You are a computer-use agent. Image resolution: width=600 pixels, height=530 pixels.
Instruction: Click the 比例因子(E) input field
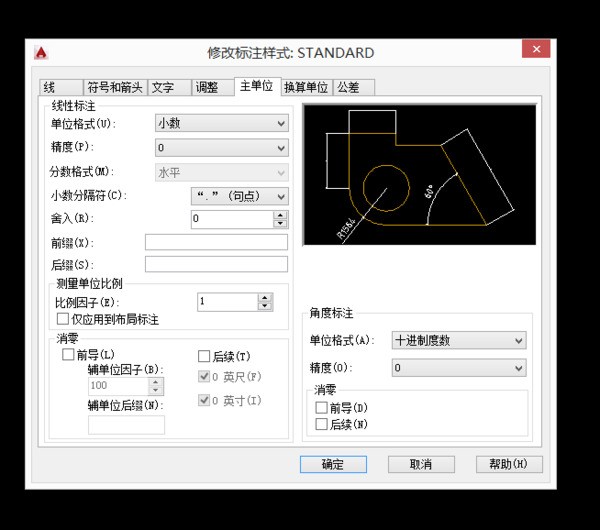point(228,302)
